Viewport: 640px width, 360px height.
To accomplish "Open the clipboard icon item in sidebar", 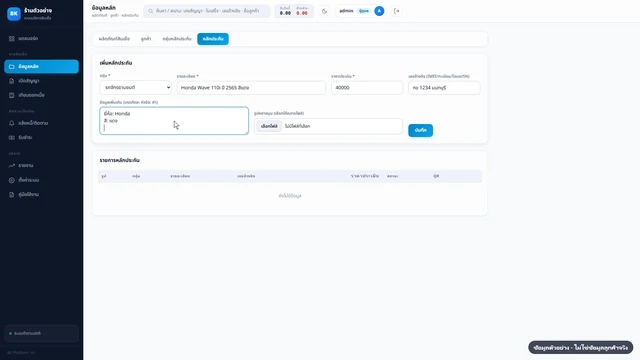I will pos(11,95).
